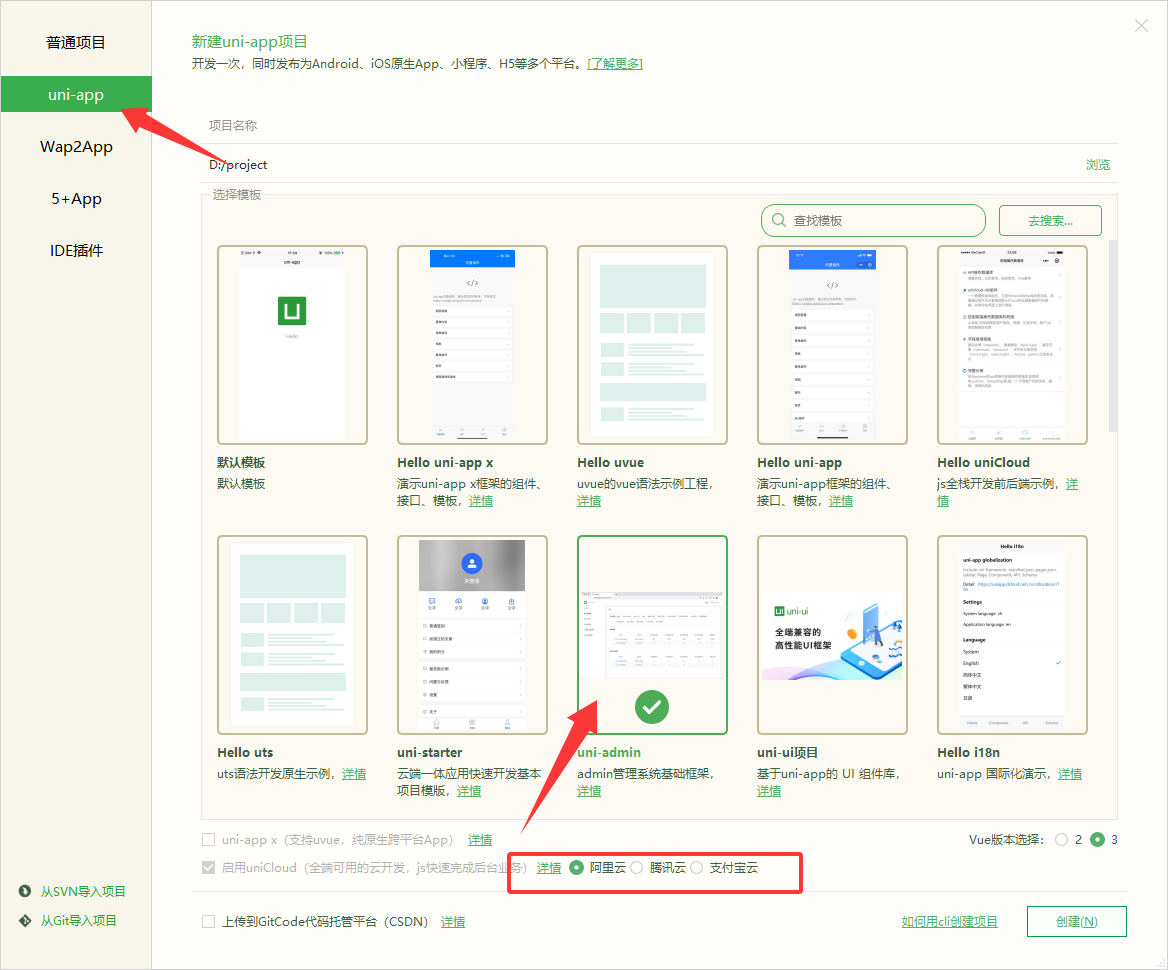The image size is (1168, 970).
Task: Click the Git import icon
Action: (x=25, y=920)
